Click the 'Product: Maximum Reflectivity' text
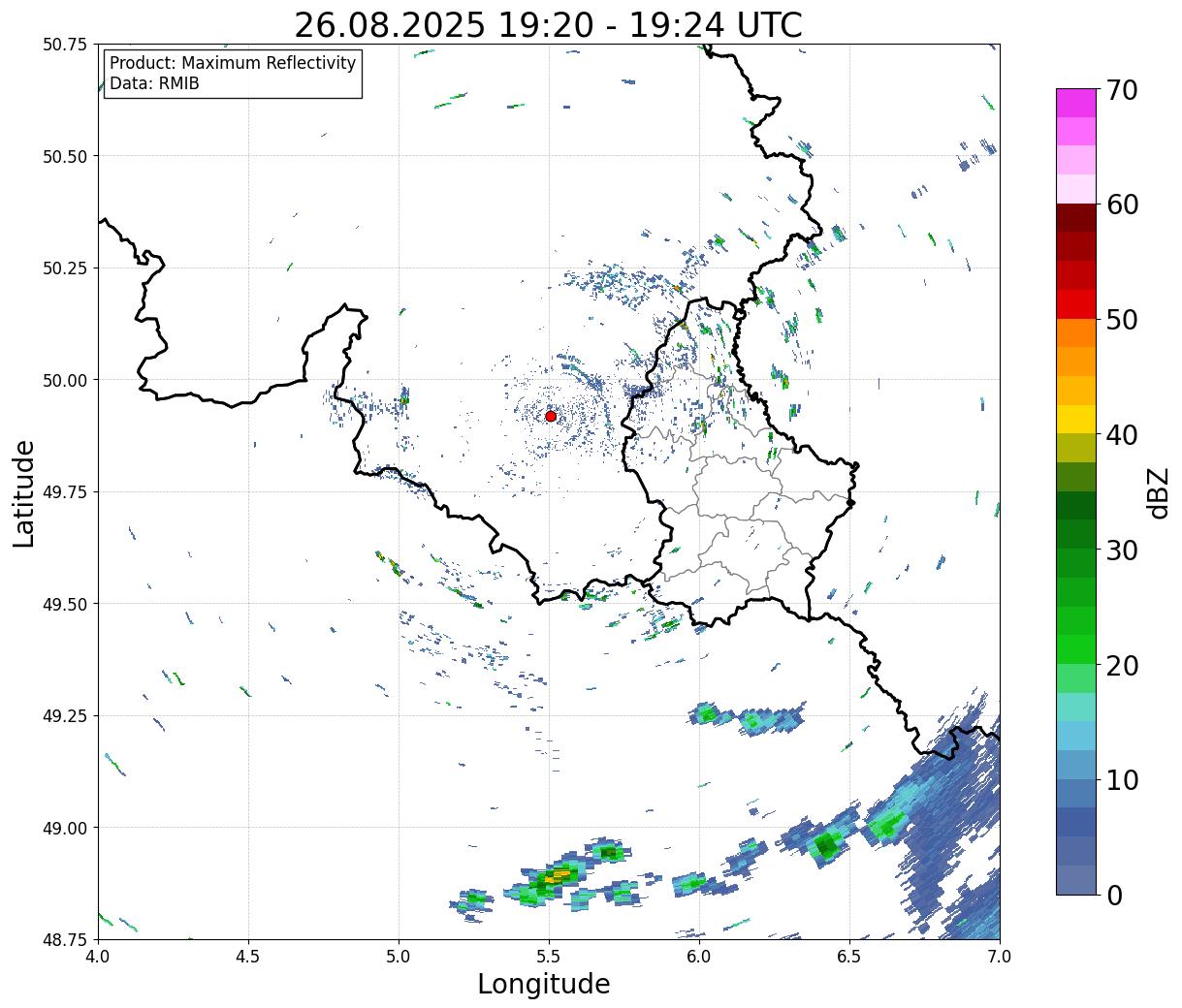 click(x=233, y=63)
